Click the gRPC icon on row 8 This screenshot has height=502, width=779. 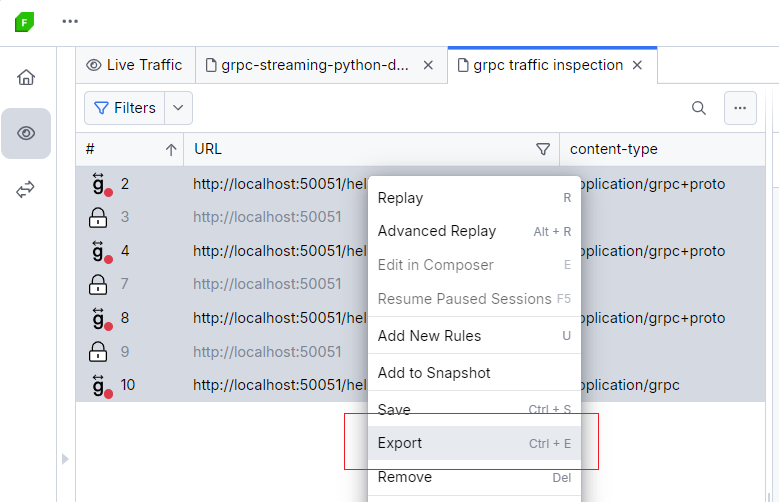(102, 319)
